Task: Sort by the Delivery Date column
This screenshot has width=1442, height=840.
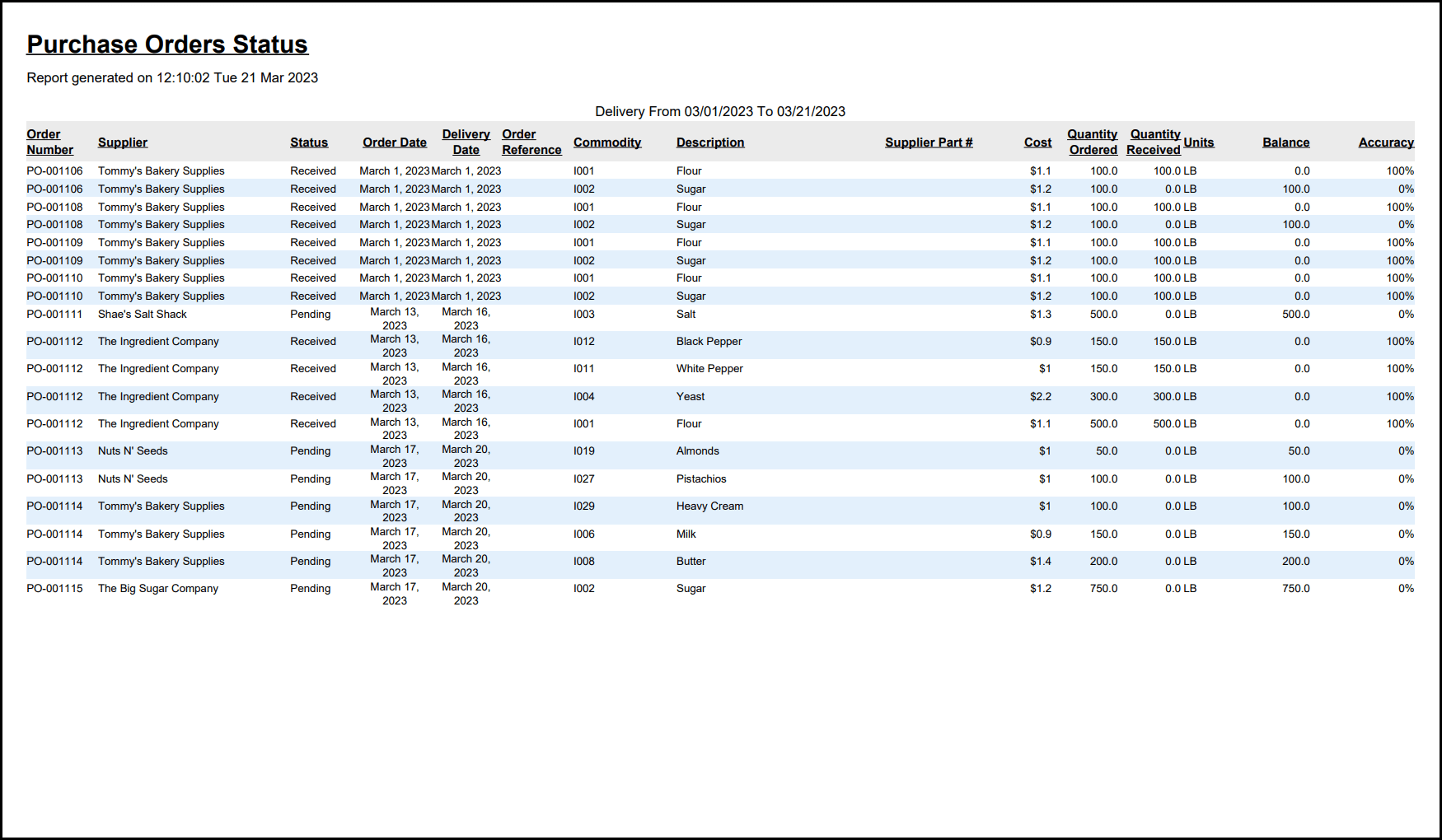Action: coord(466,142)
